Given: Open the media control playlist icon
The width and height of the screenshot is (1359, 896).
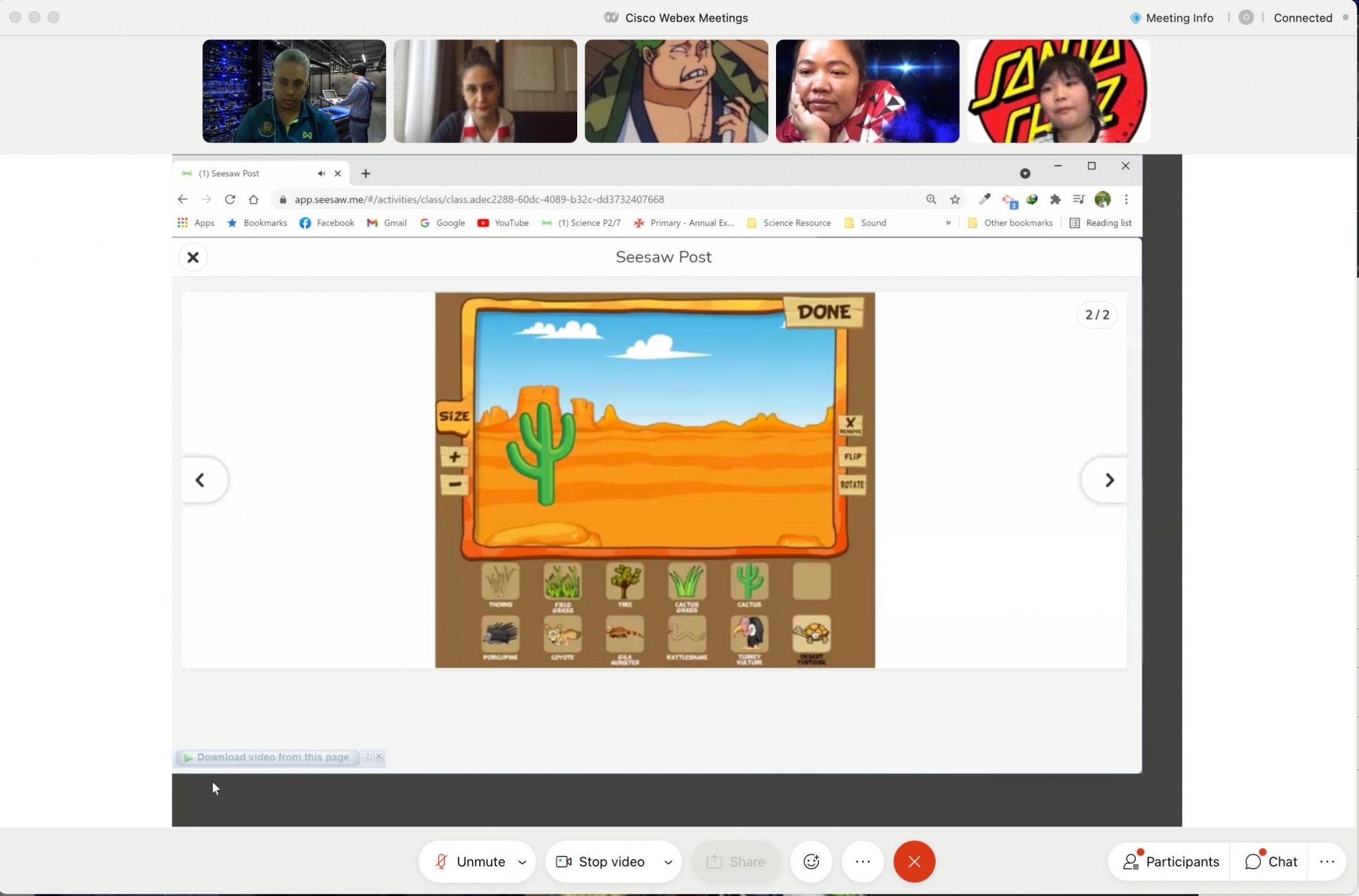Looking at the screenshot, I should point(1079,200).
